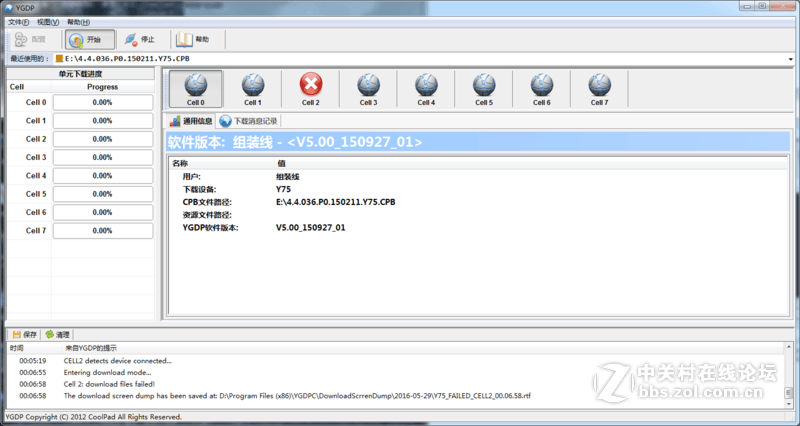Select the 用户 row
This screenshot has height=426, width=800.
(x=478, y=177)
